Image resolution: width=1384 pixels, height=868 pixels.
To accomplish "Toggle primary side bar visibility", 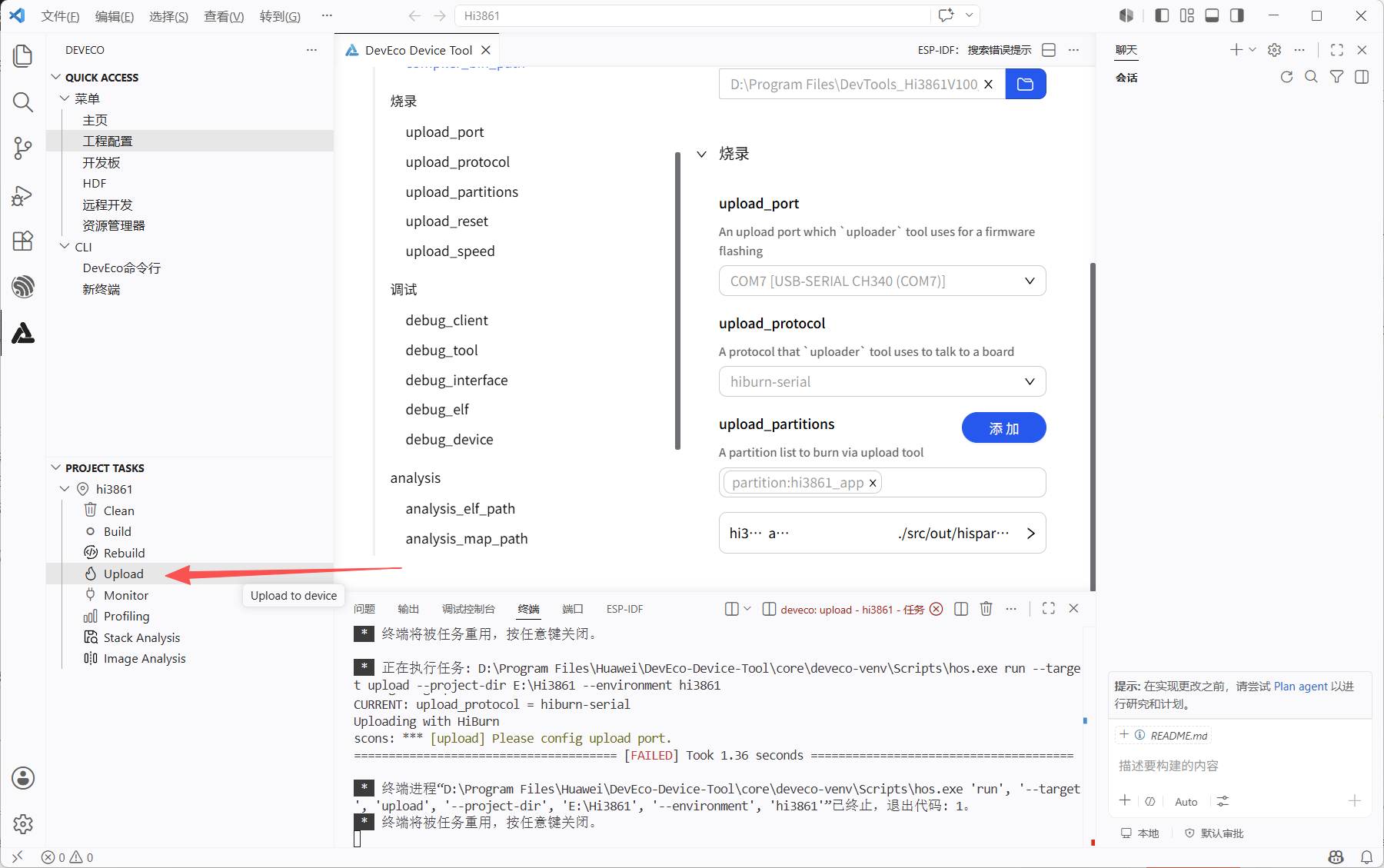I will tap(1162, 15).
